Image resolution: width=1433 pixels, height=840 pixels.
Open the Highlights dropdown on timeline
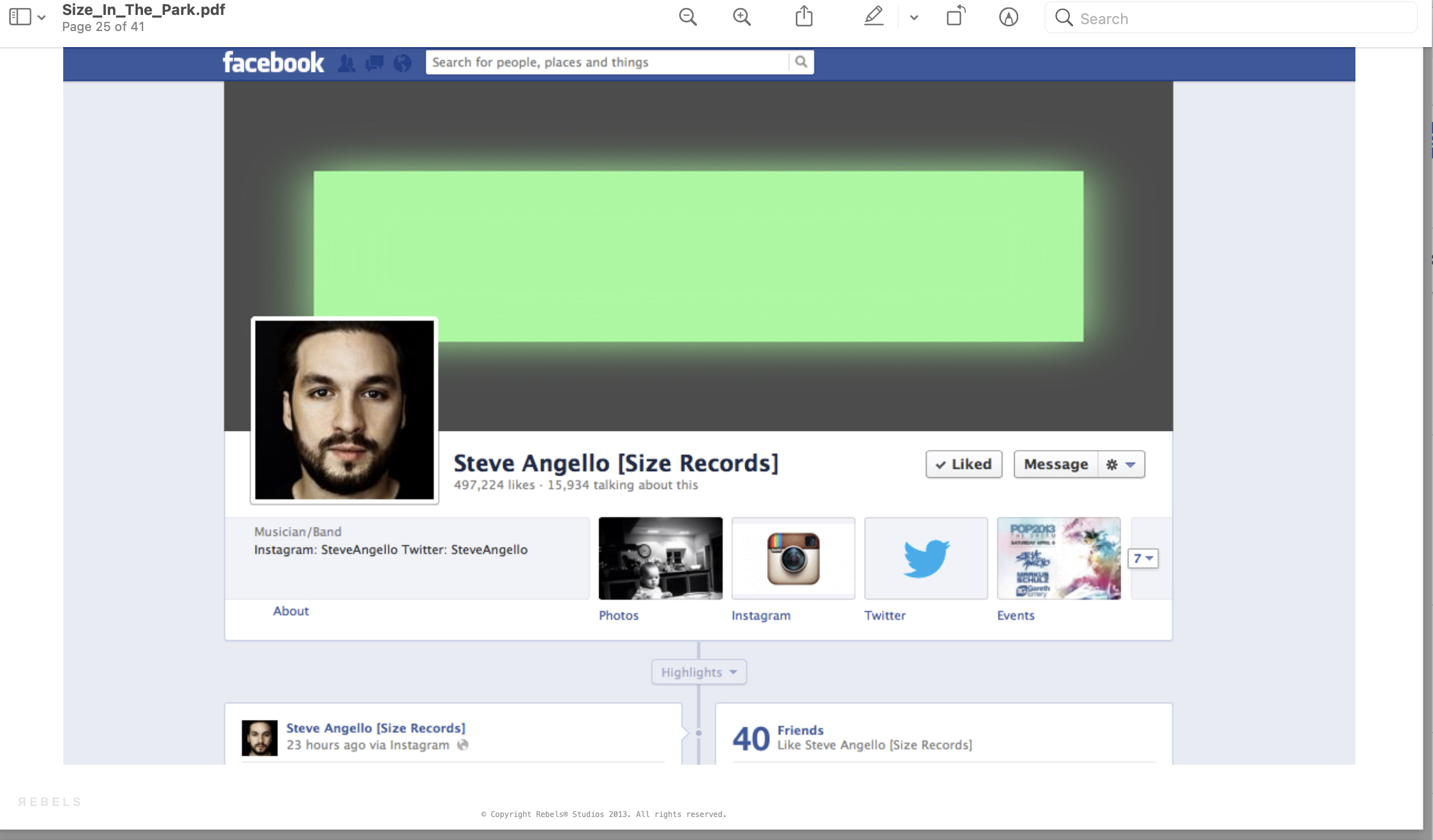click(699, 672)
